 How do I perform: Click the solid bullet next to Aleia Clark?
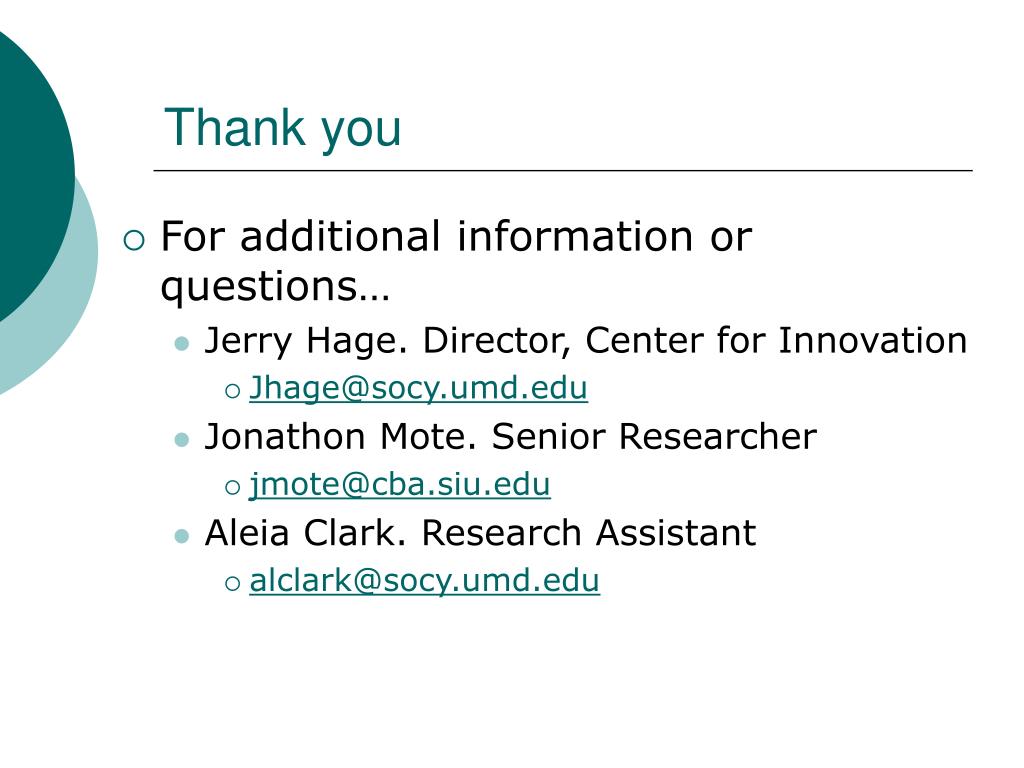coord(182,536)
